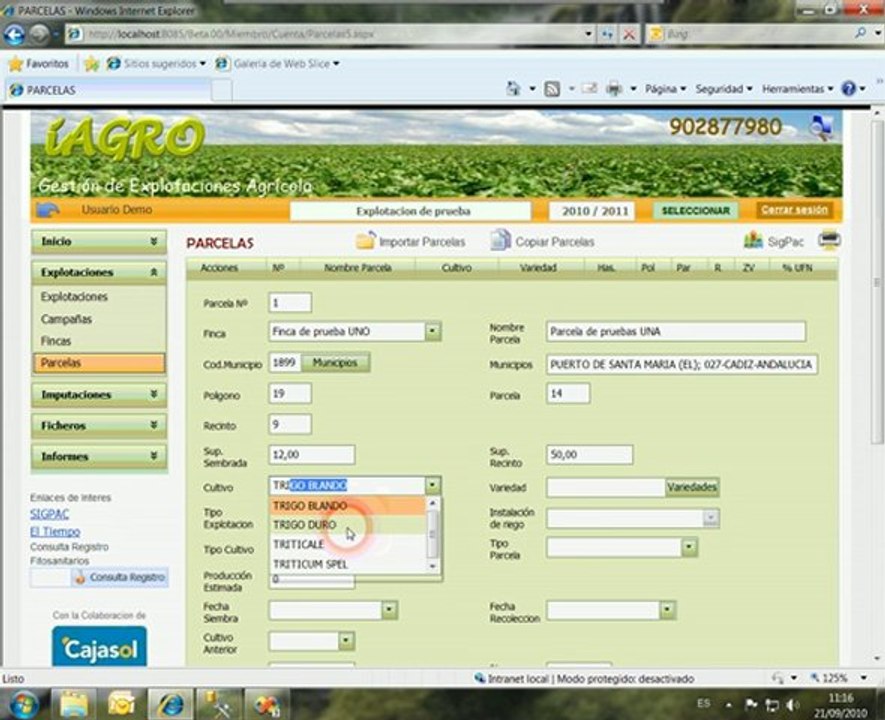Open Campañas in the sidebar
The image size is (885, 720).
point(66,319)
